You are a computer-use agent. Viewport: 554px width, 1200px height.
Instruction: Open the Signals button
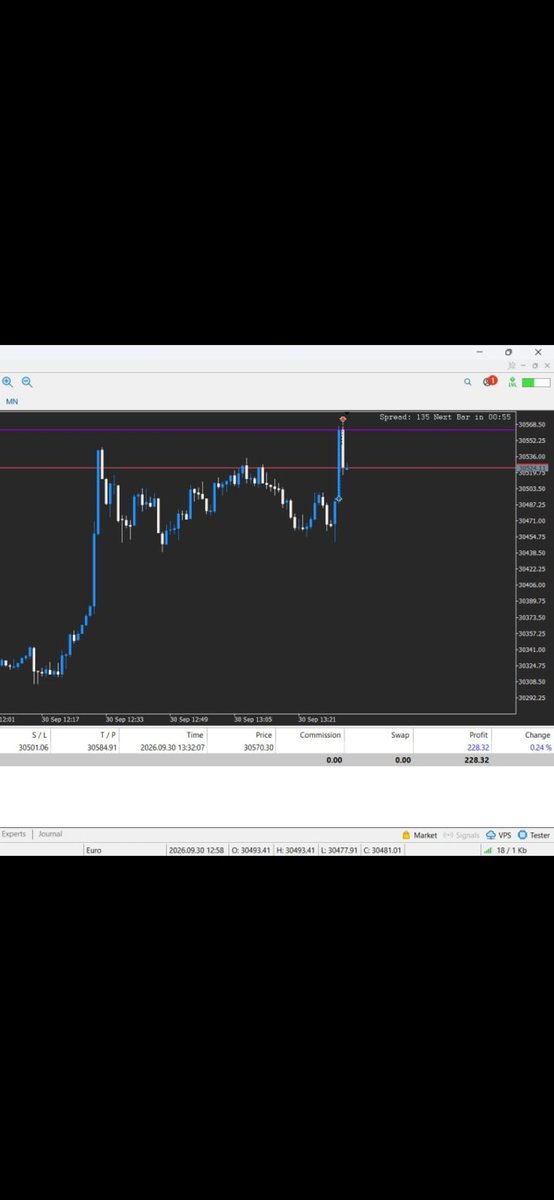[461, 835]
